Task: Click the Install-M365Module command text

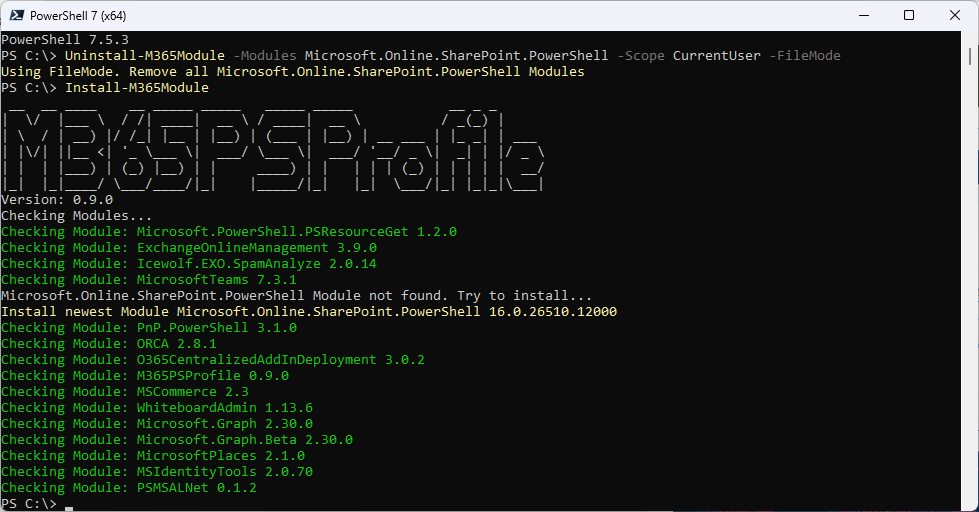Action: (x=137, y=87)
